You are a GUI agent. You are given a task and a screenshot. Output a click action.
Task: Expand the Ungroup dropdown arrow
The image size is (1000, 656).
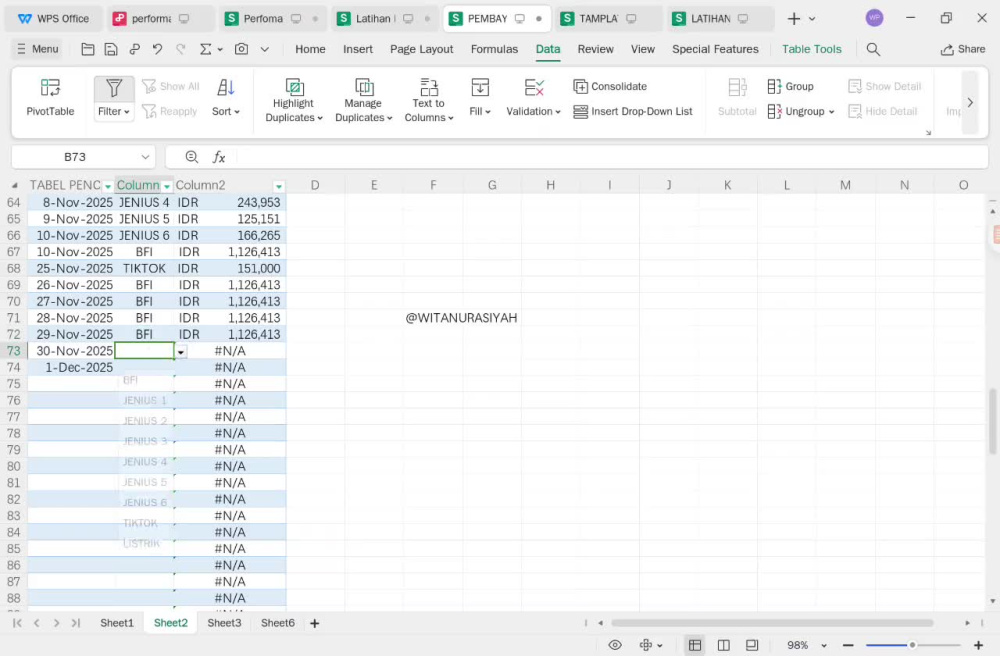832,112
